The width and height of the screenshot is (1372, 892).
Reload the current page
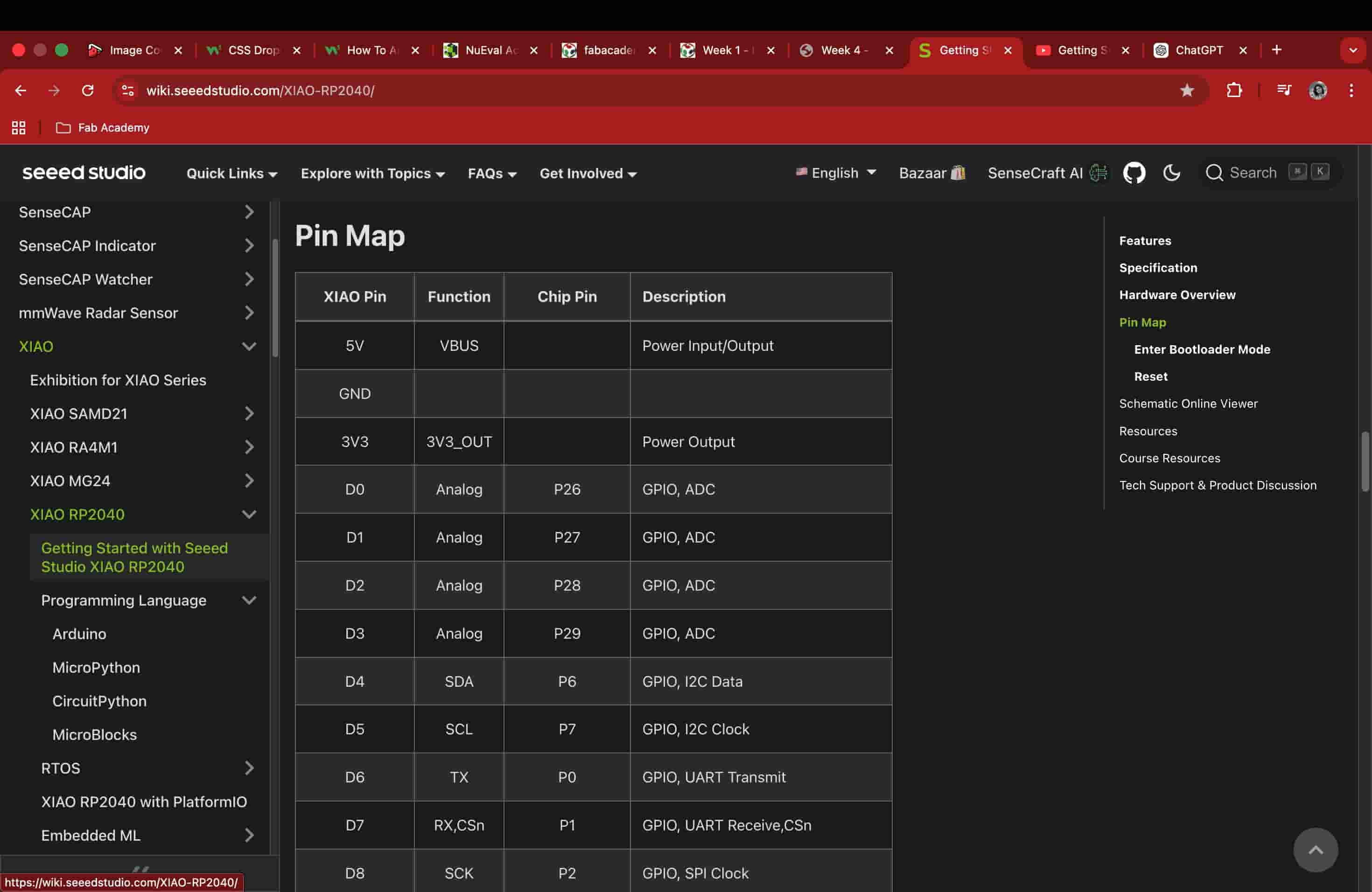(88, 91)
